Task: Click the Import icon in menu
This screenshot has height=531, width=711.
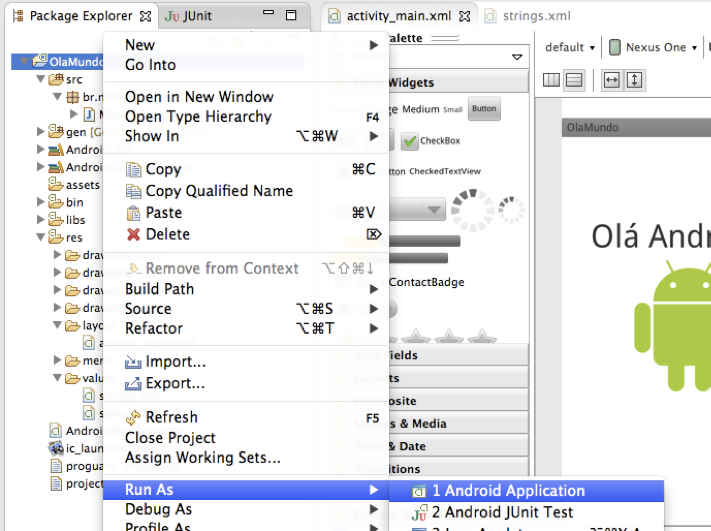Action: pos(133,362)
